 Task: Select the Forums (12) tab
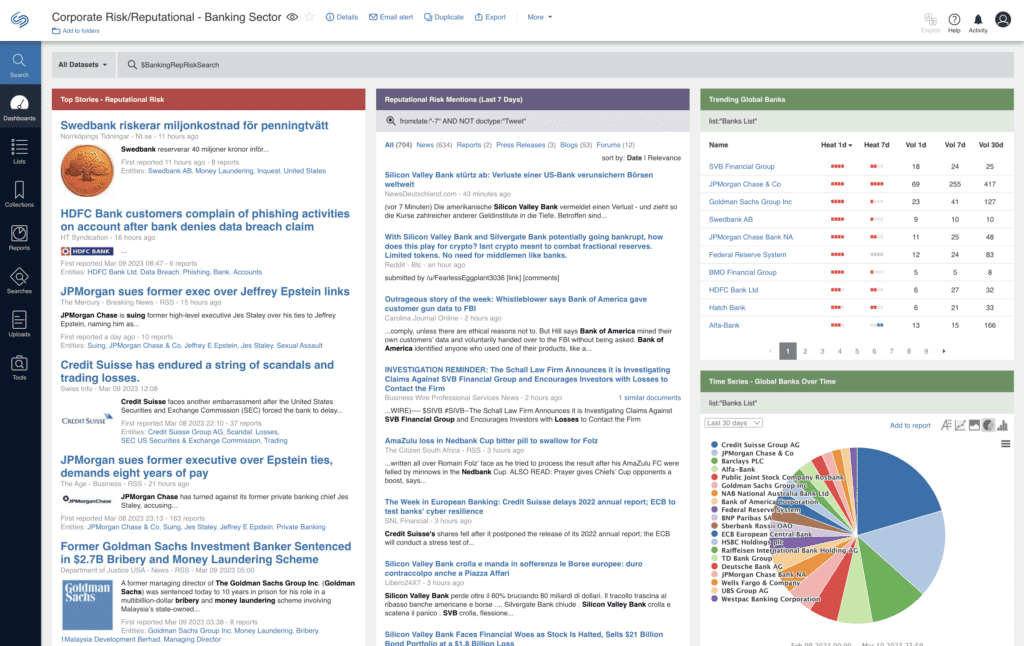click(x=615, y=145)
